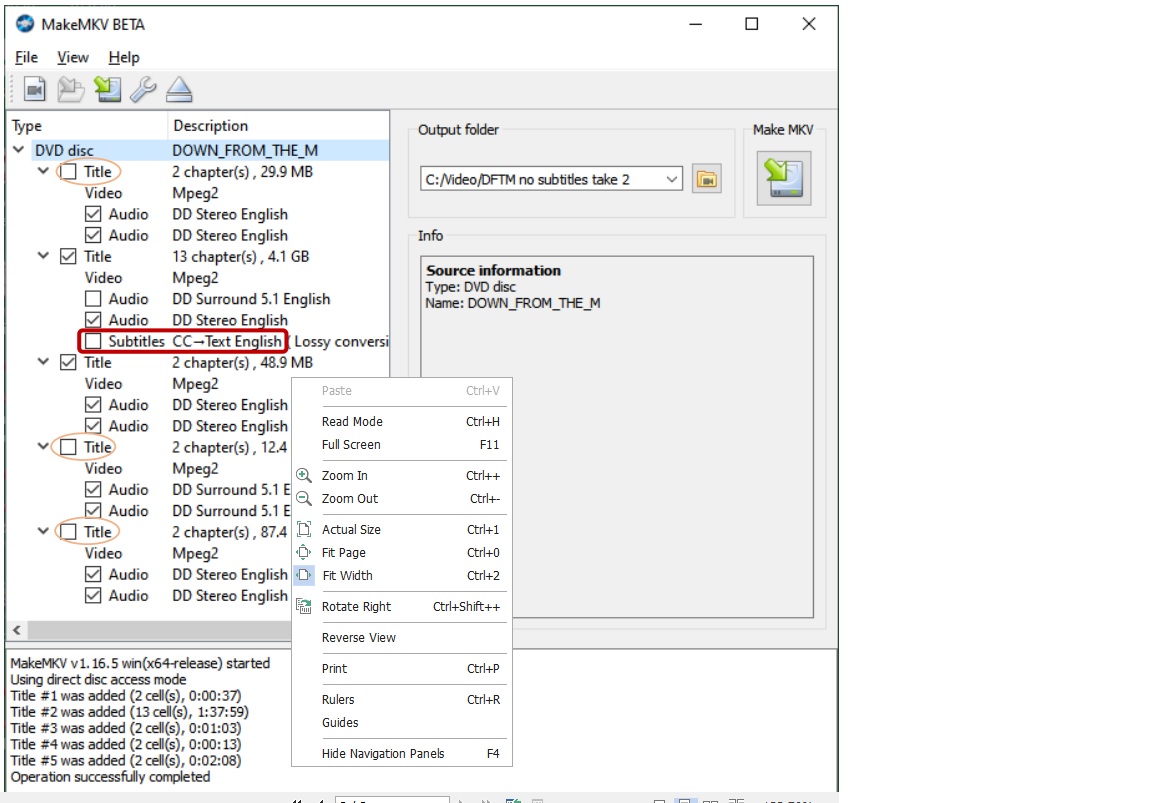Eject the disc with the eject icon
The width and height of the screenshot is (1152, 803).
click(179, 90)
